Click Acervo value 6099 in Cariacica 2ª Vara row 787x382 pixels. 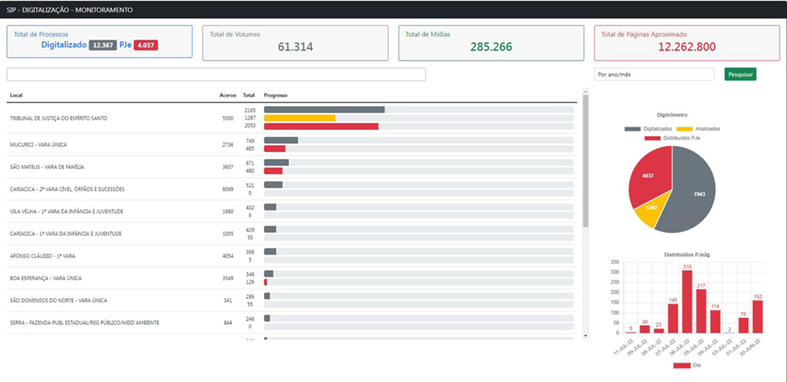click(228, 189)
